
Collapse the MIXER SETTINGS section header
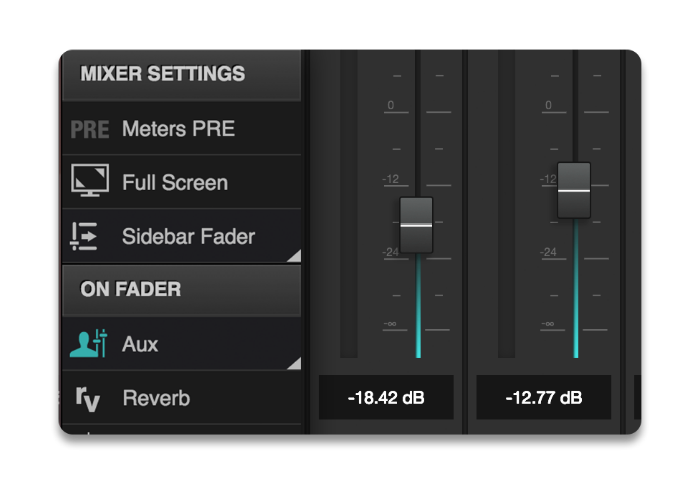[x=181, y=74]
